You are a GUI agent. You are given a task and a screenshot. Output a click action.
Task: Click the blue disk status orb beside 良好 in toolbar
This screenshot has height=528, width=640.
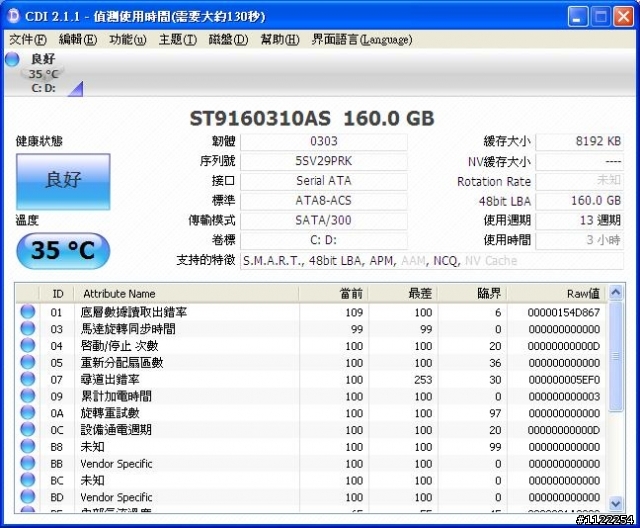pos(12,60)
